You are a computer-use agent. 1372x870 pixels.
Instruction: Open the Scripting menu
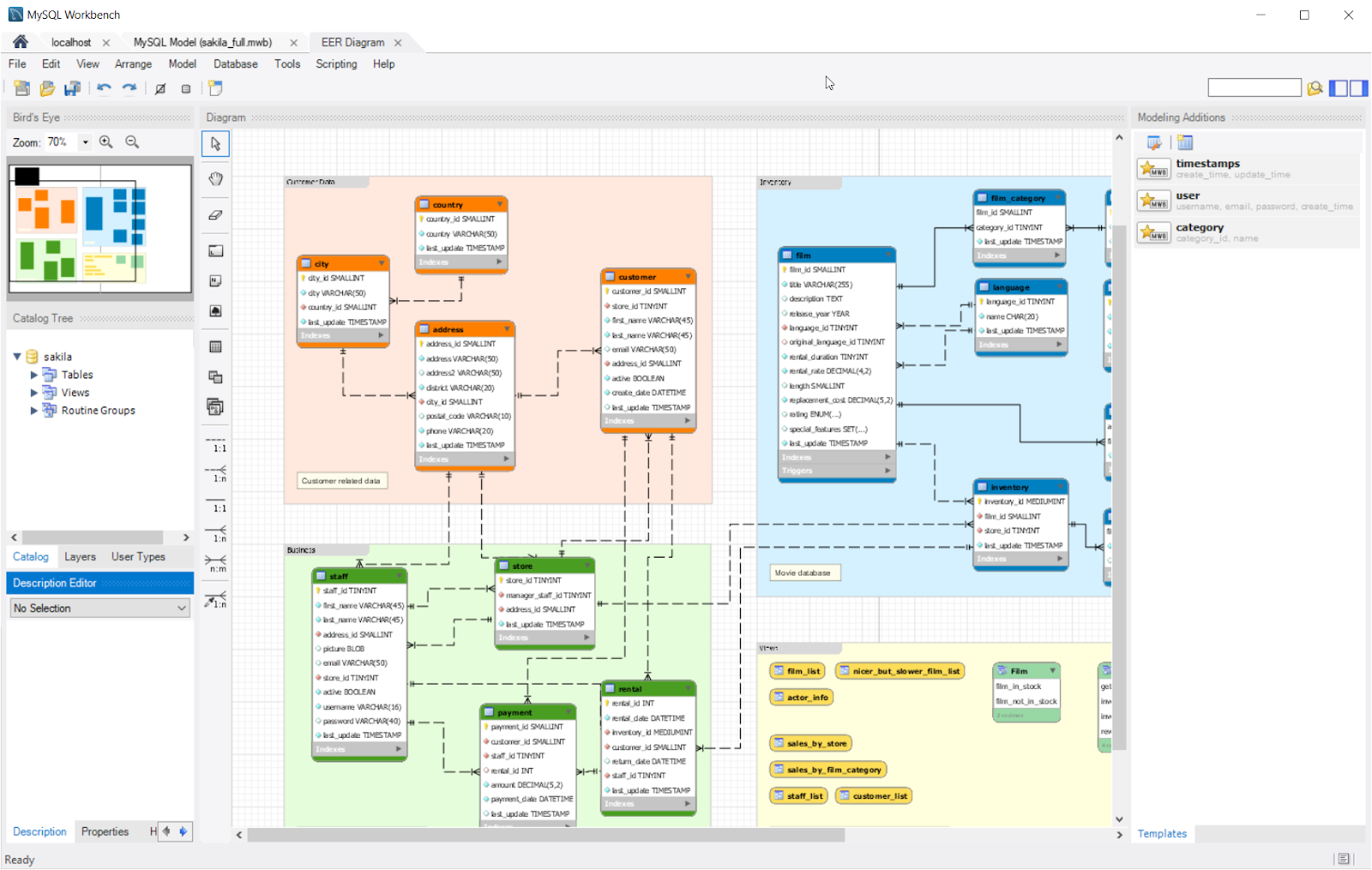click(x=335, y=63)
